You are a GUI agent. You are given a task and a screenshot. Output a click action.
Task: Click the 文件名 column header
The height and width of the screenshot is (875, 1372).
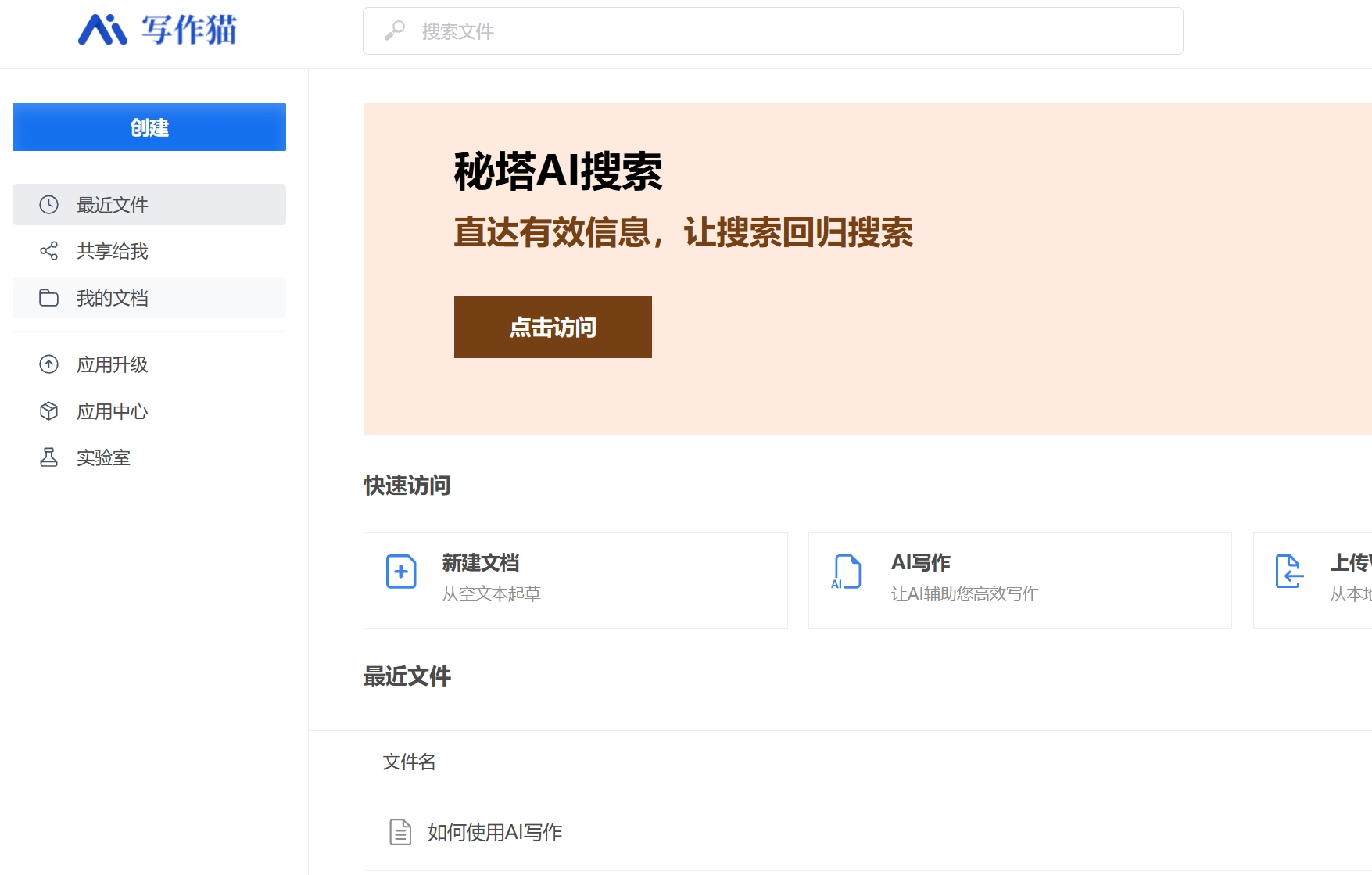[x=409, y=762]
